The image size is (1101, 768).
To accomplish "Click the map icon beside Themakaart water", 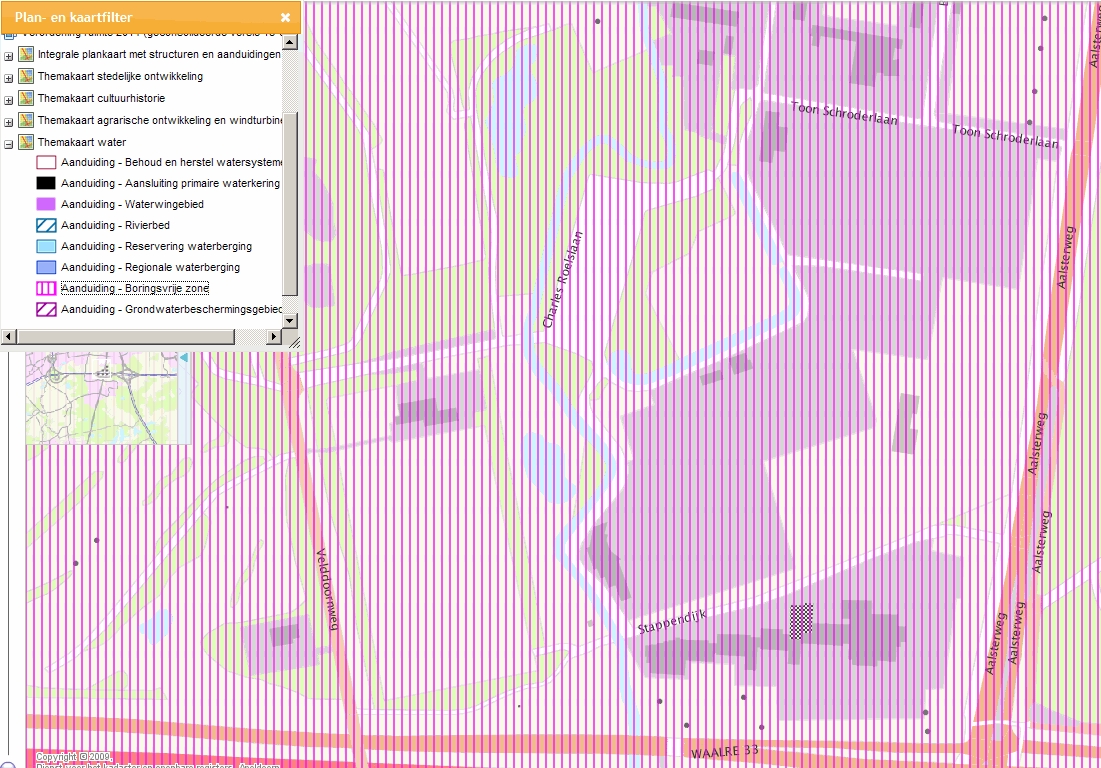I will 26,142.
